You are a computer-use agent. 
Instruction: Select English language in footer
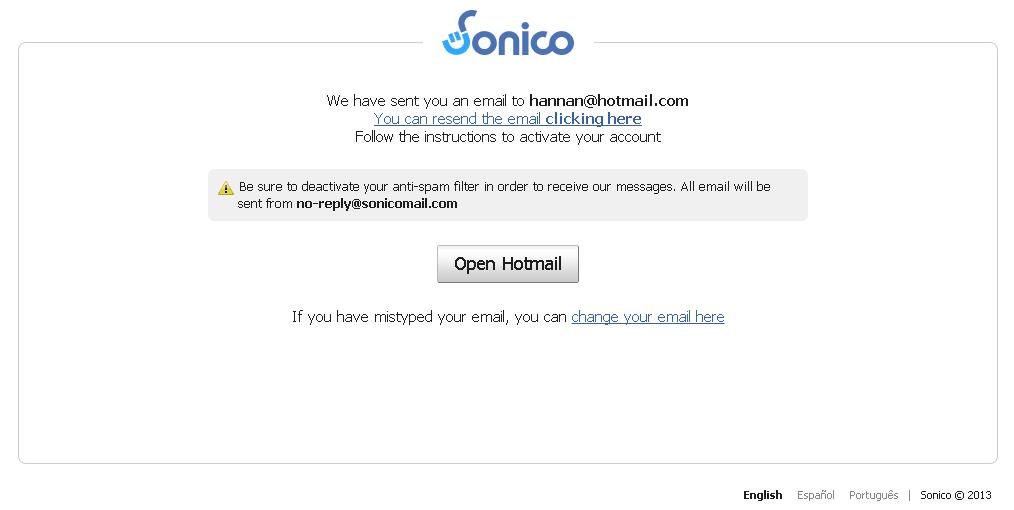(x=762, y=495)
